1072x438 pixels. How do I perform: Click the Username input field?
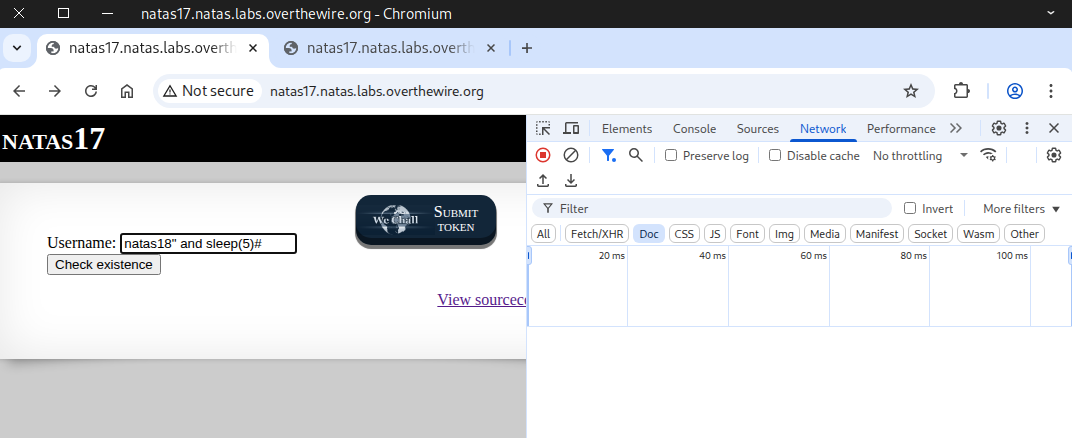[x=208, y=243]
